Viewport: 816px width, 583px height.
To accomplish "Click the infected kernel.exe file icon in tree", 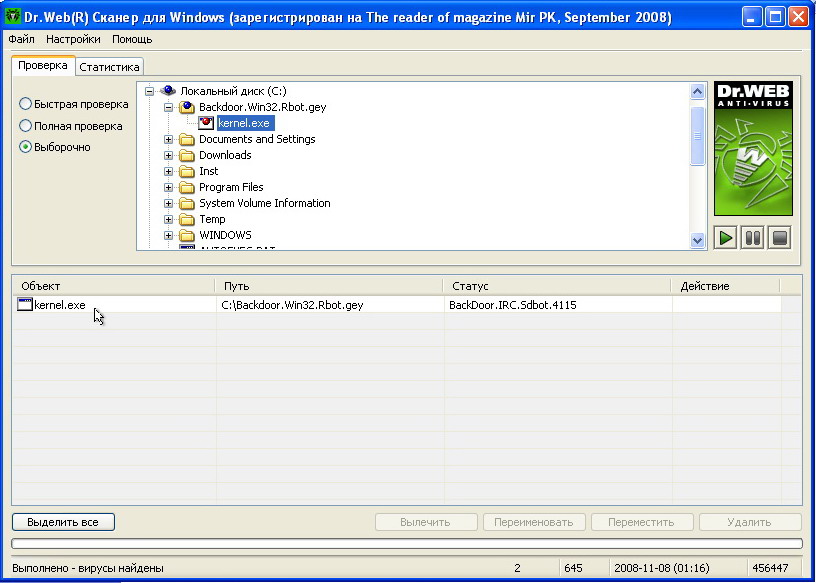I will click(x=206, y=123).
